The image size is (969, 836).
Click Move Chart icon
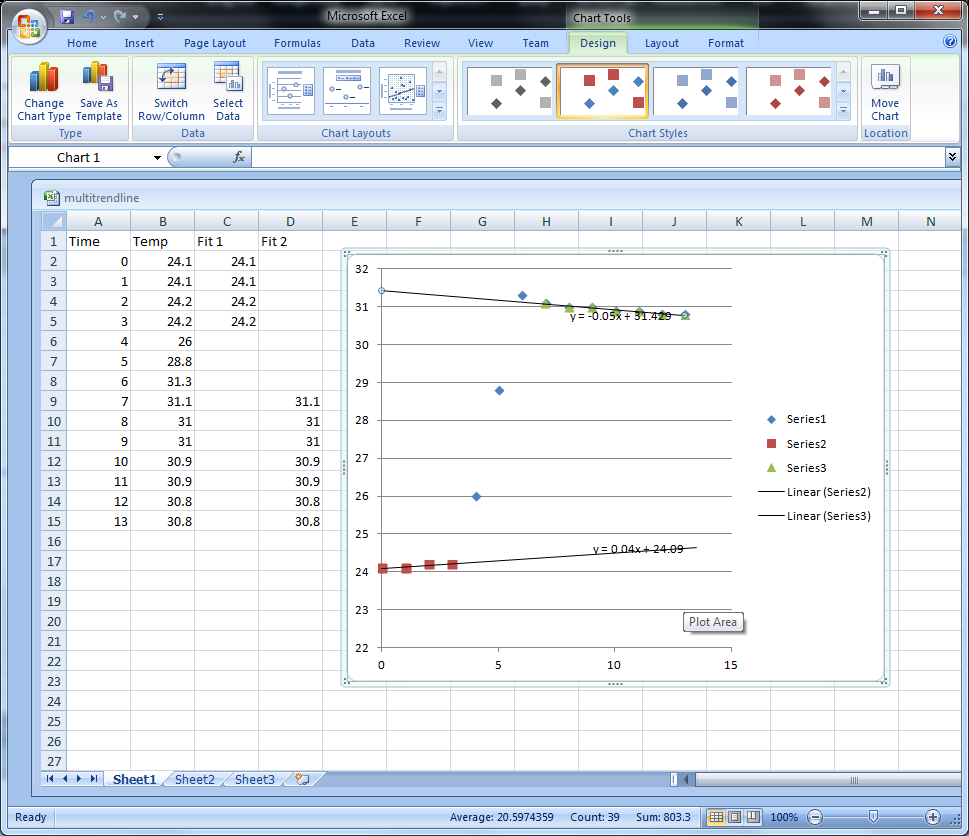point(884,78)
